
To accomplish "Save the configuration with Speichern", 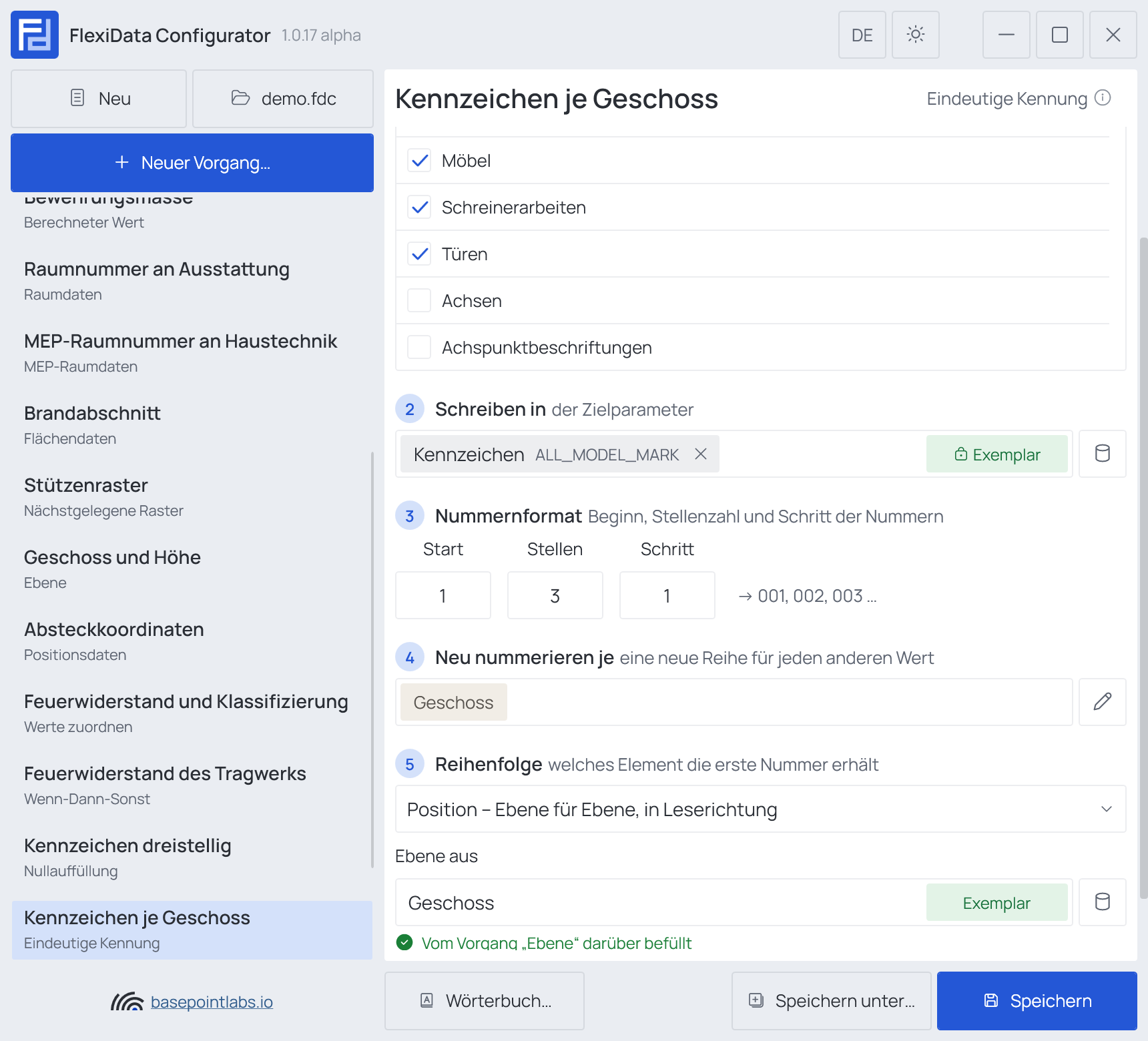I will point(1037,1001).
